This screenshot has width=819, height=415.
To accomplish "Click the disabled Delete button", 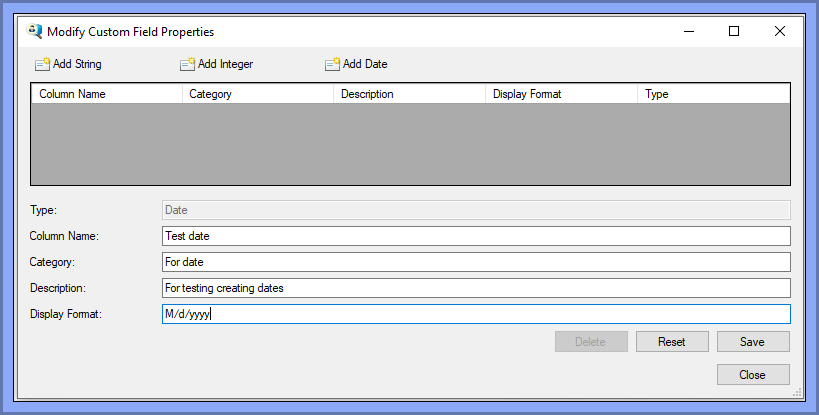I will pos(591,342).
